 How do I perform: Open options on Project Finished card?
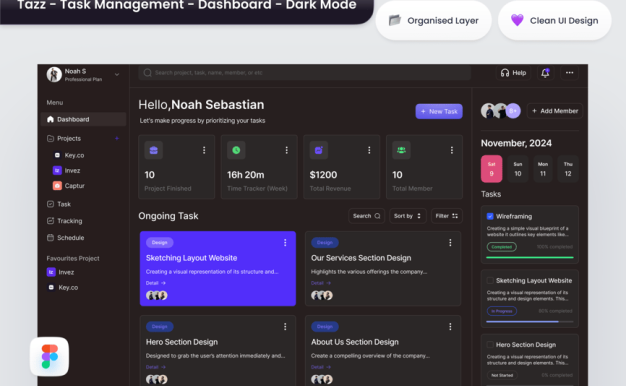pyautogui.click(x=204, y=150)
